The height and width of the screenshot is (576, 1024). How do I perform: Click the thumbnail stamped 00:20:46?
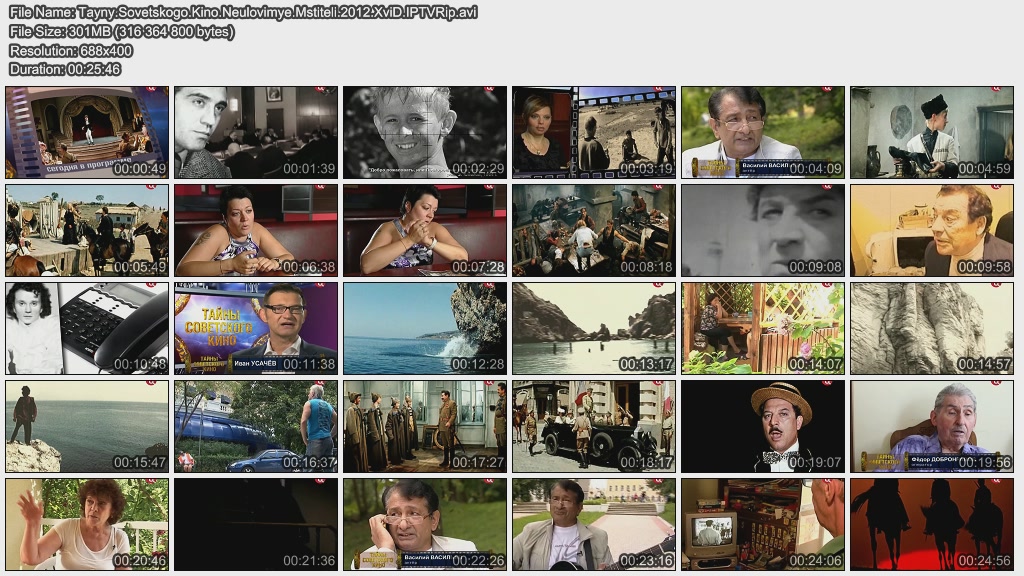tap(87, 524)
